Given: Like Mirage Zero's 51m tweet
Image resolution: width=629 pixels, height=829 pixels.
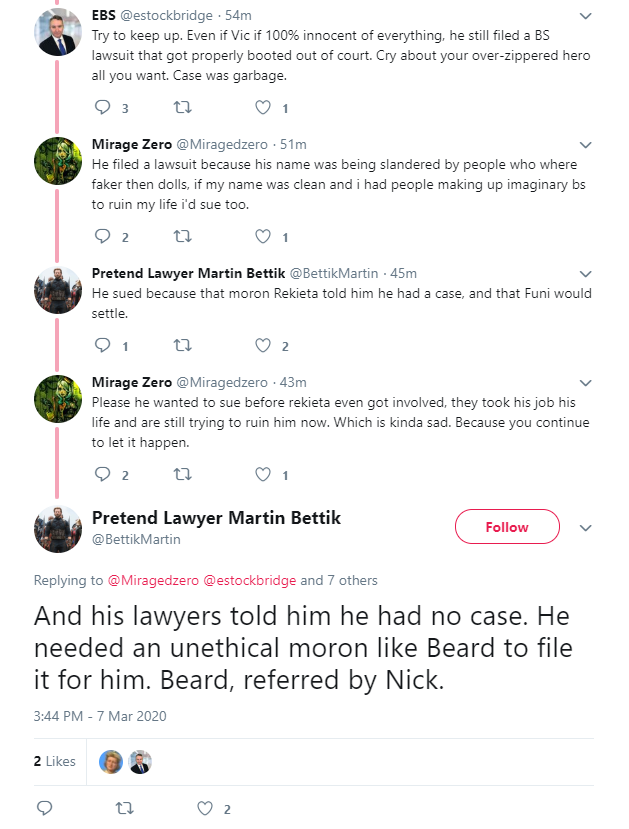Looking at the screenshot, I should point(263,236).
